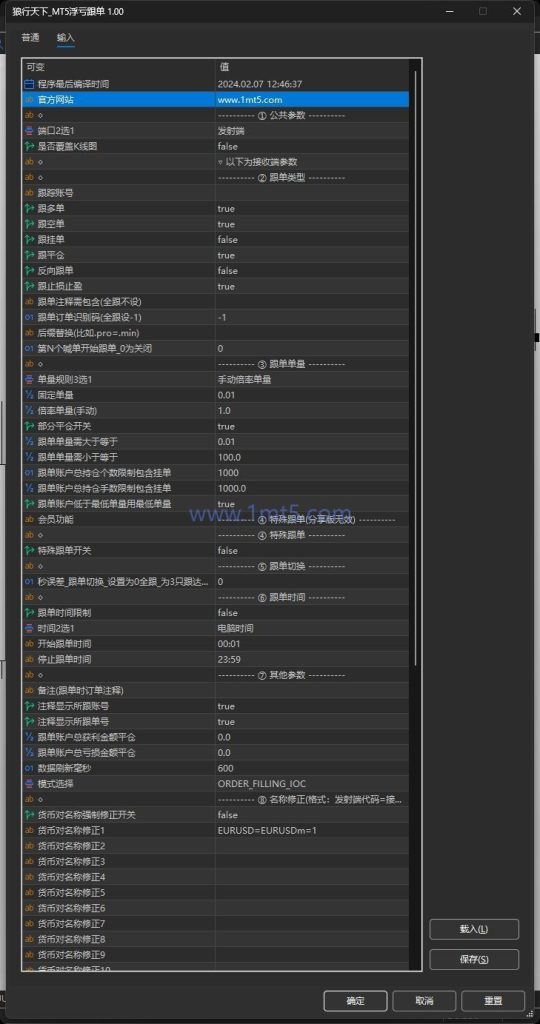Click the 01 icon beside 第N个喊单开始跟单
Image resolution: width=540 pixels, height=1024 pixels.
coord(29,348)
